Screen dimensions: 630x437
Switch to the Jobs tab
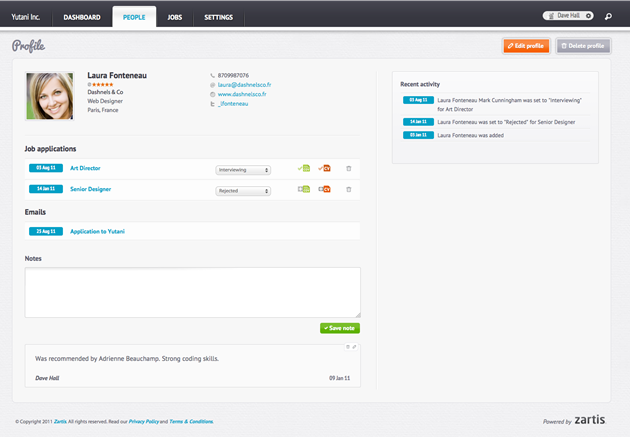175,18
